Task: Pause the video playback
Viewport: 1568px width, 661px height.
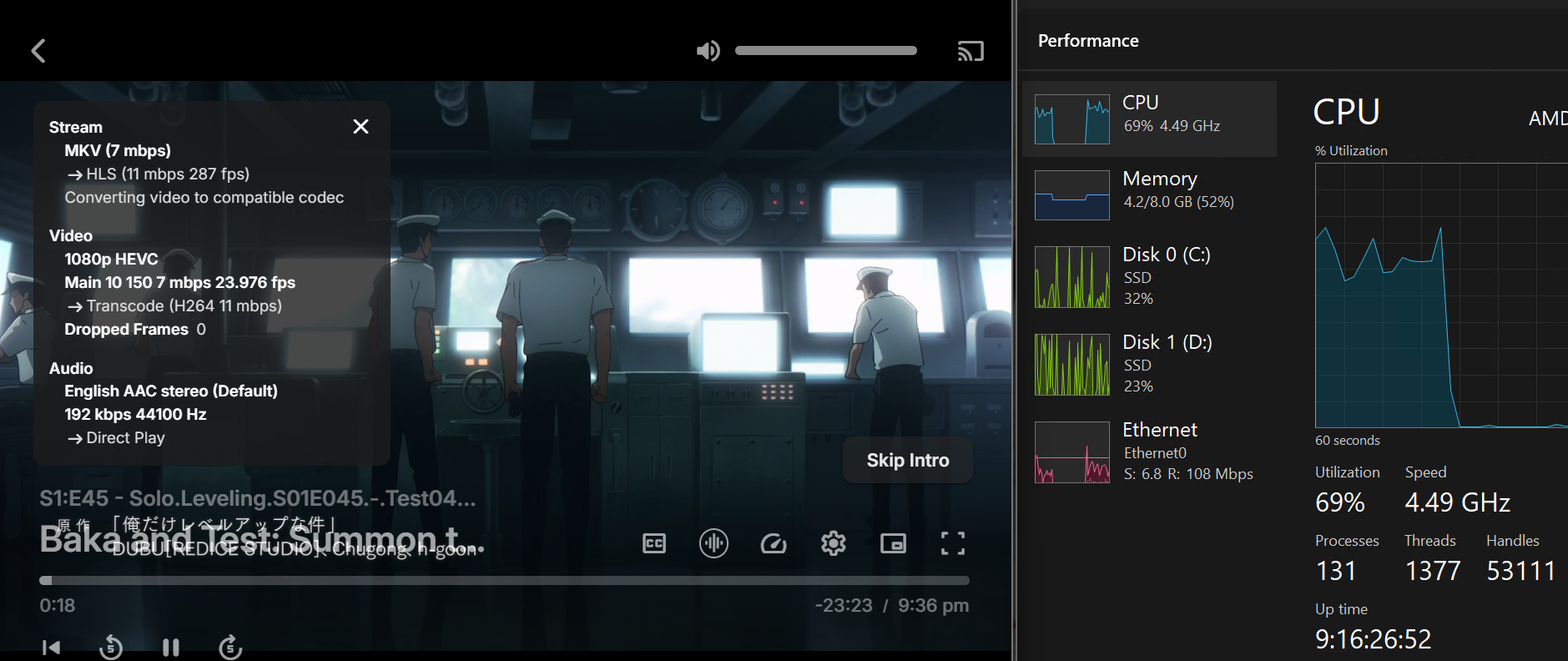Action: tap(171, 648)
